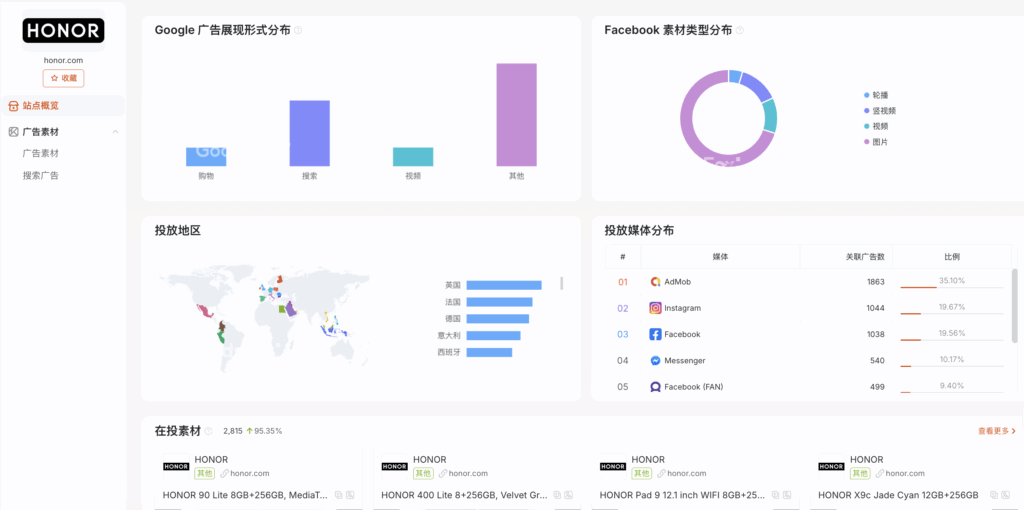The width and height of the screenshot is (1024, 510).
Task: Click the 广告素材 parent menu icon
Action: (x=13, y=132)
